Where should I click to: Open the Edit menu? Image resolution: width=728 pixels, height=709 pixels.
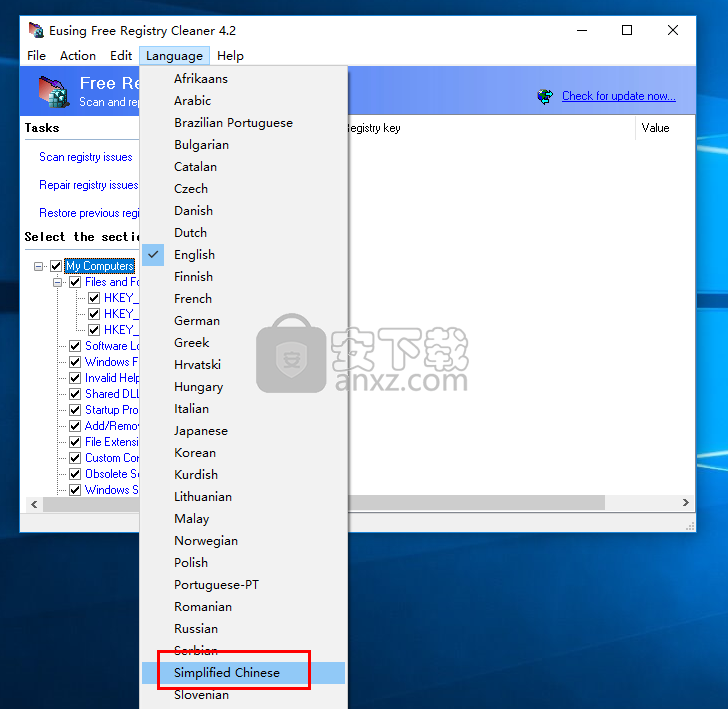[121, 56]
